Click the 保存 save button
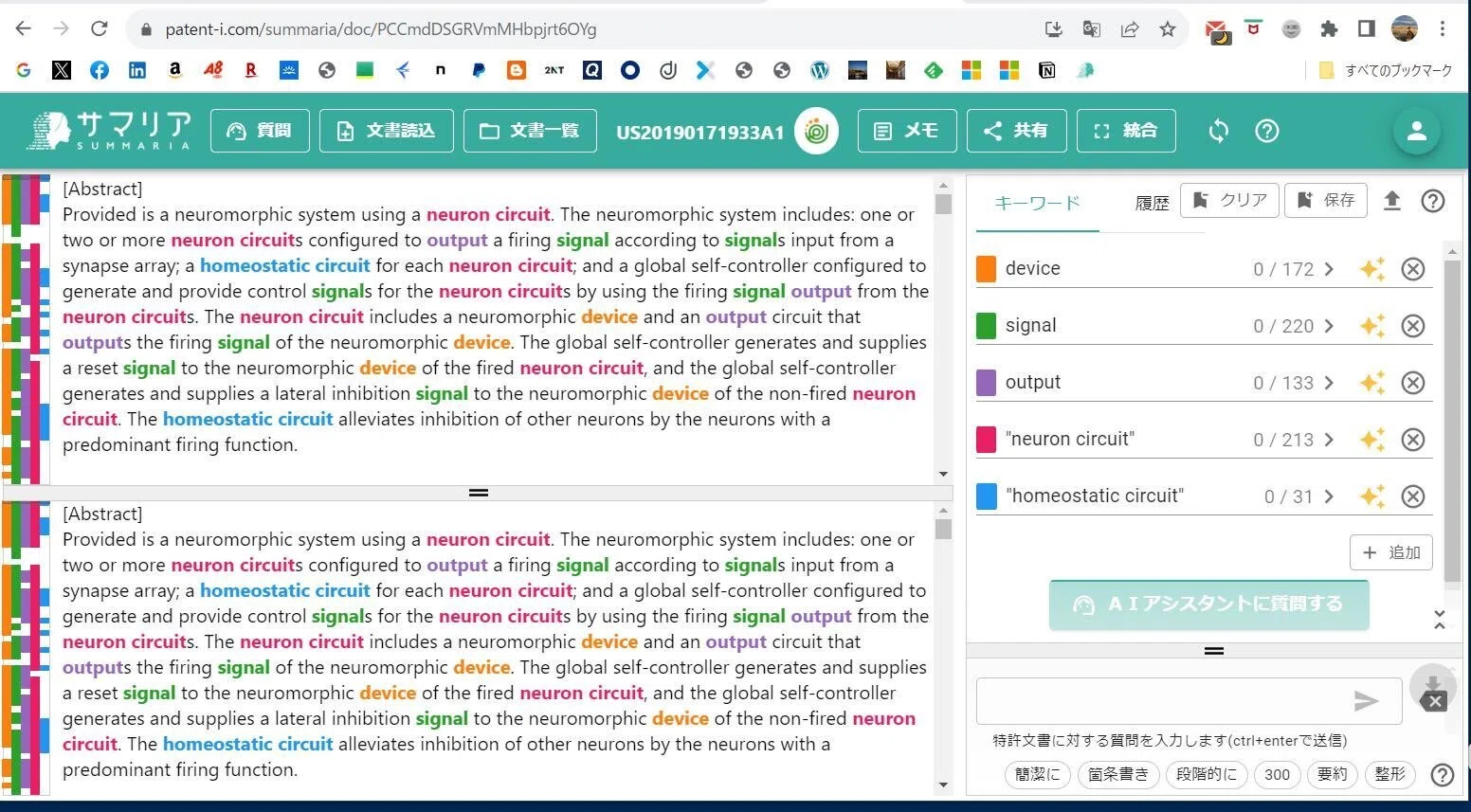This screenshot has height=812, width=1471. click(1326, 200)
